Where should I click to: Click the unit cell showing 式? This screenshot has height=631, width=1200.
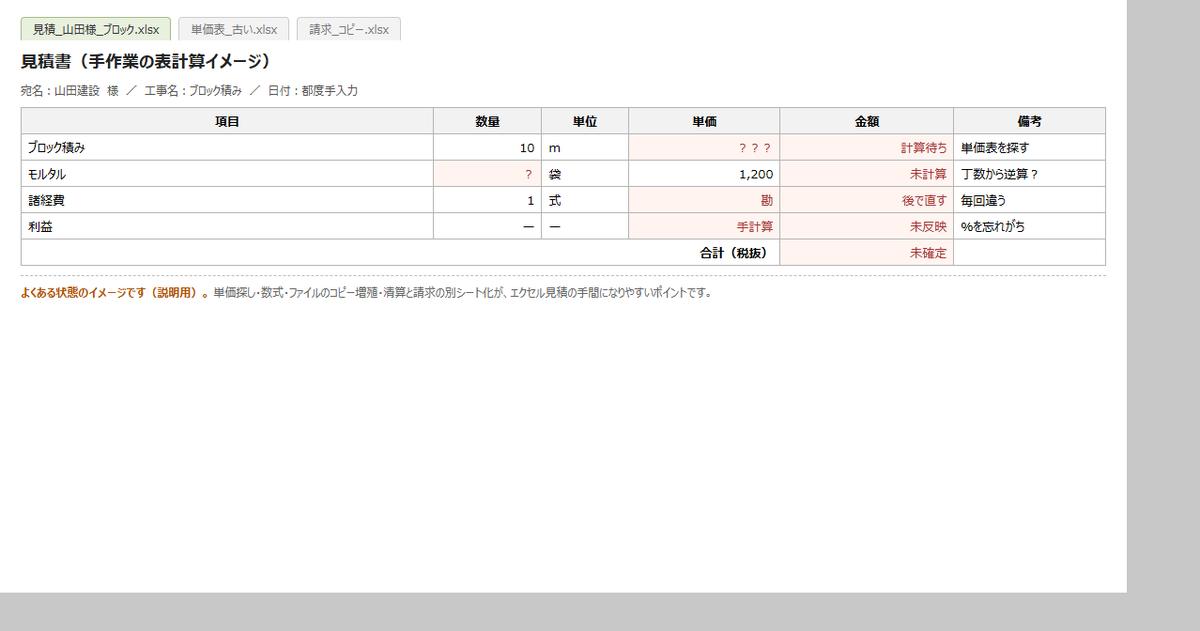[585, 200]
